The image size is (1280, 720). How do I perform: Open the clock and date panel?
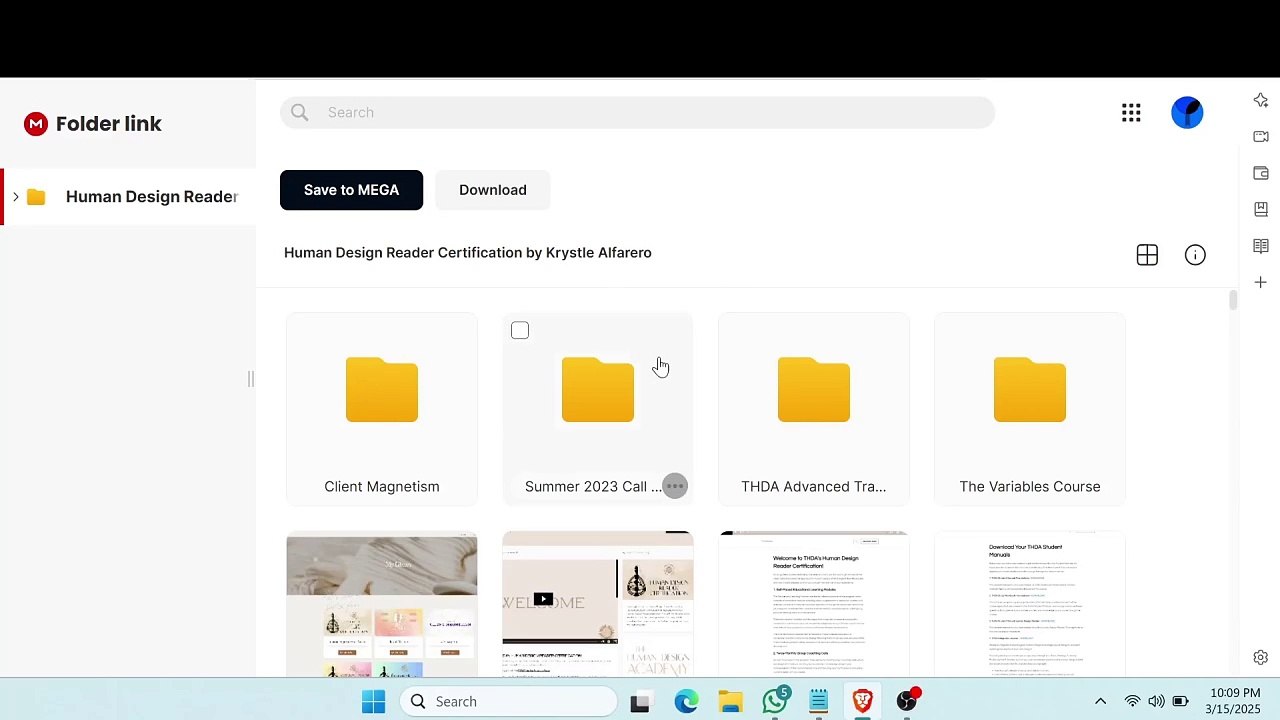point(1235,702)
